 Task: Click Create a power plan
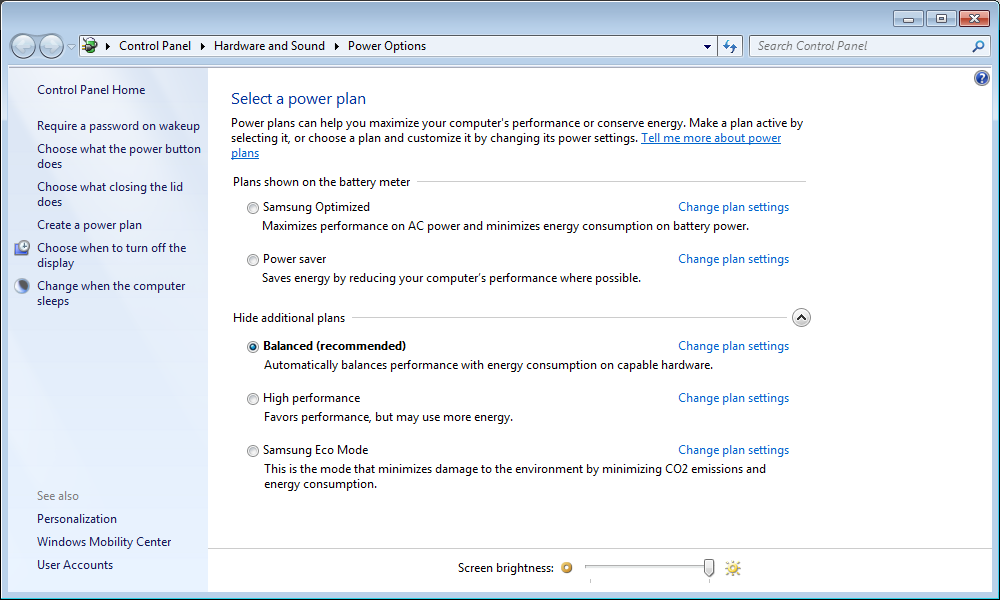pyautogui.click(x=89, y=225)
